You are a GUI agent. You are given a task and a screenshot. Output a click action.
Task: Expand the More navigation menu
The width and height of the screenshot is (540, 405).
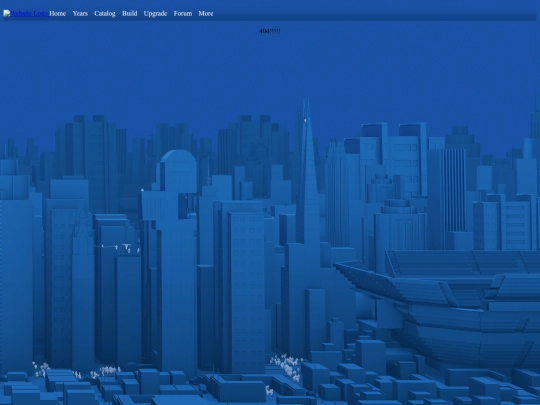(x=206, y=13)
